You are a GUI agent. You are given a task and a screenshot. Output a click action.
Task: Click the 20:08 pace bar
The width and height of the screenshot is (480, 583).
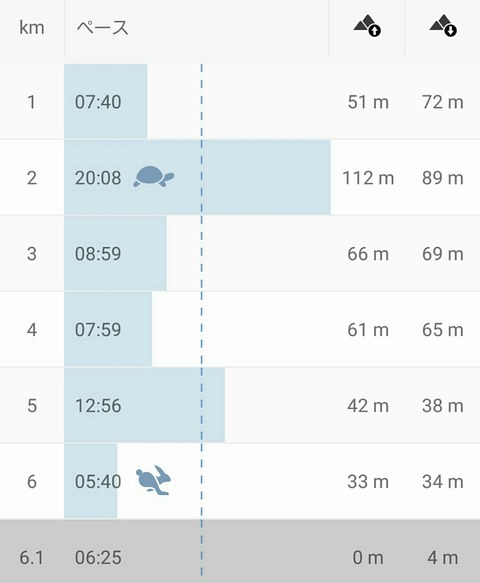click(x=197, y=177)
